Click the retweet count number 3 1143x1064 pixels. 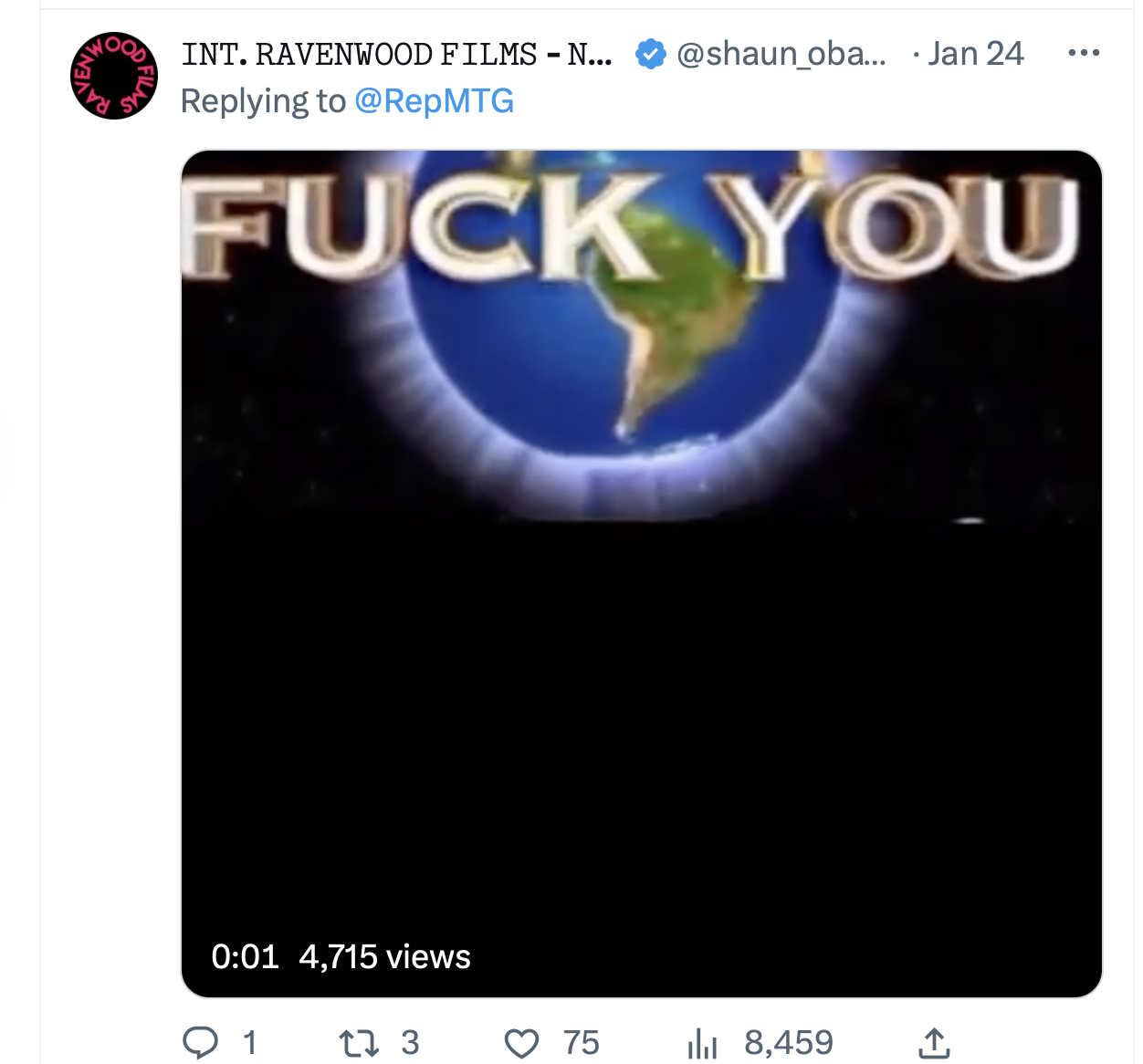point(410,1043)
